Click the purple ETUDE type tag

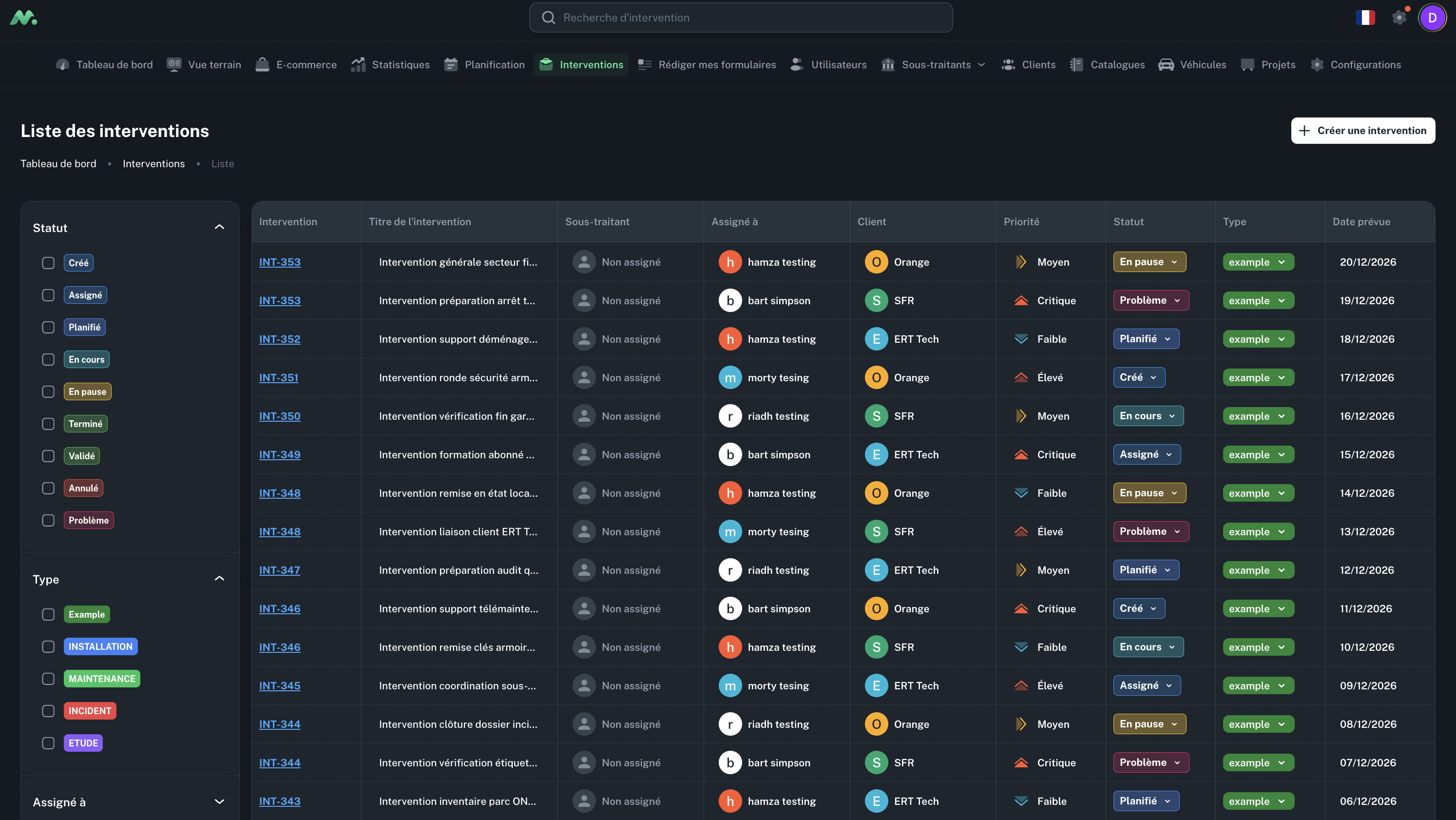tap(83, 743)
